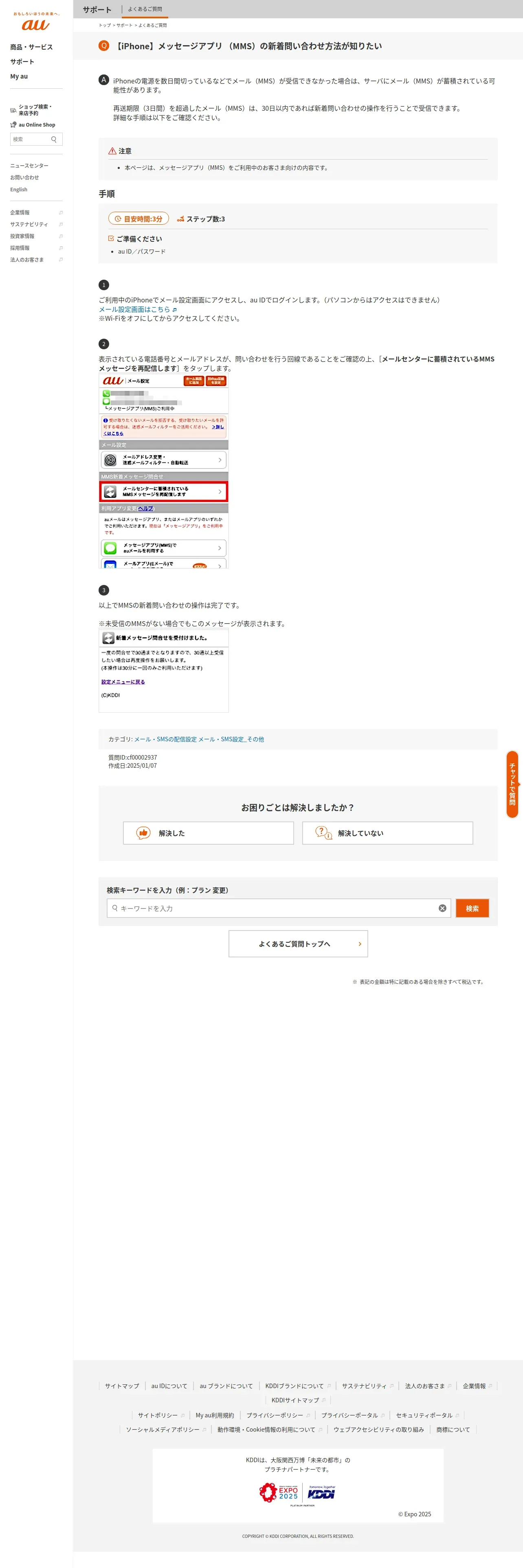Go to au Online Shop
This screenshot has height=1568, width=523.
coord(37,125)
